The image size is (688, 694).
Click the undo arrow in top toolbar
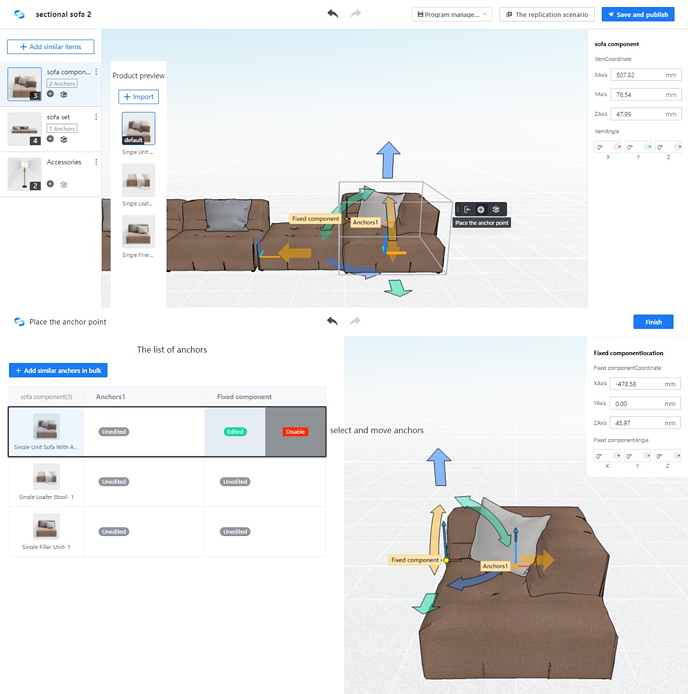332,14
